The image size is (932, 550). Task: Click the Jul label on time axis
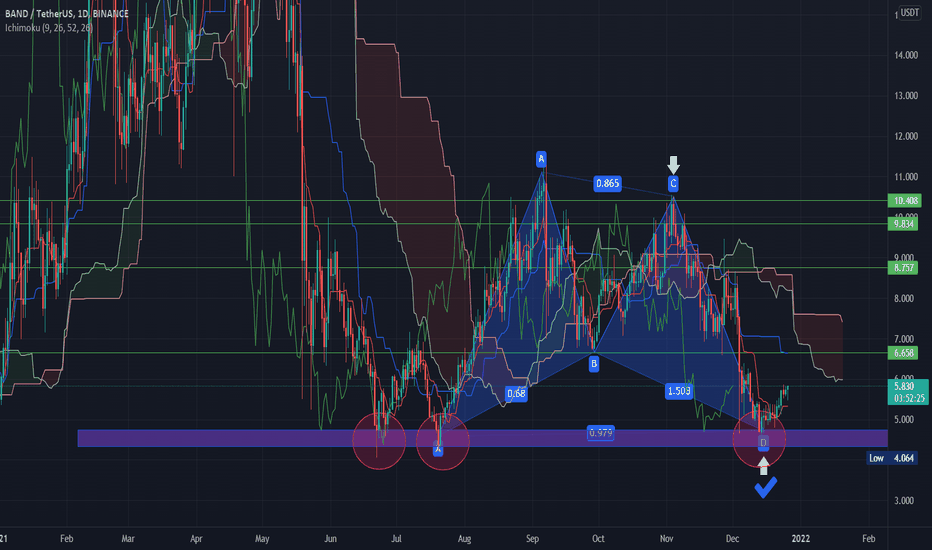point(396,539)
